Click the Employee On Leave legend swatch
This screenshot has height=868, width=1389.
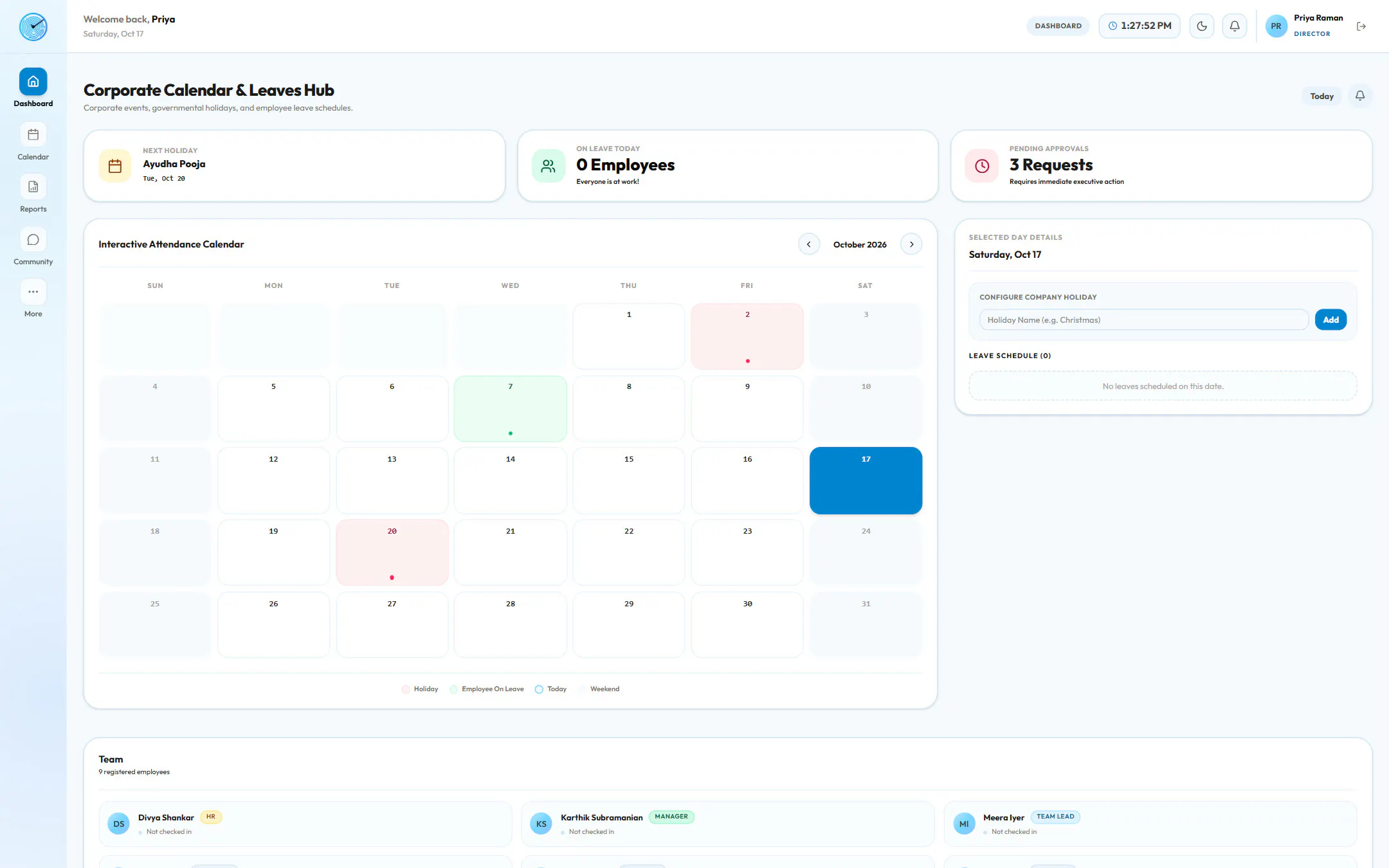coord(453,689)
